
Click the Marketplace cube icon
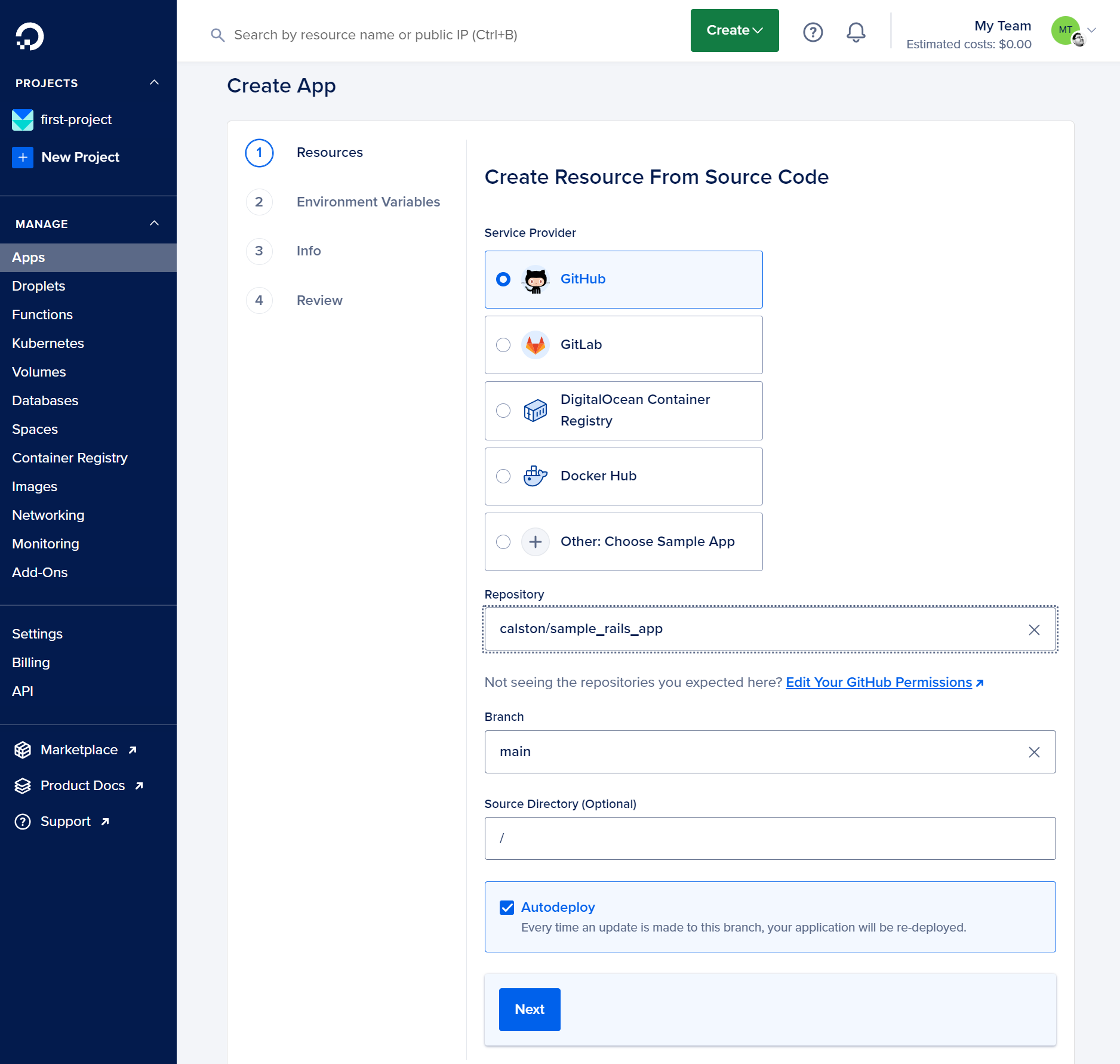coord(23,750)
